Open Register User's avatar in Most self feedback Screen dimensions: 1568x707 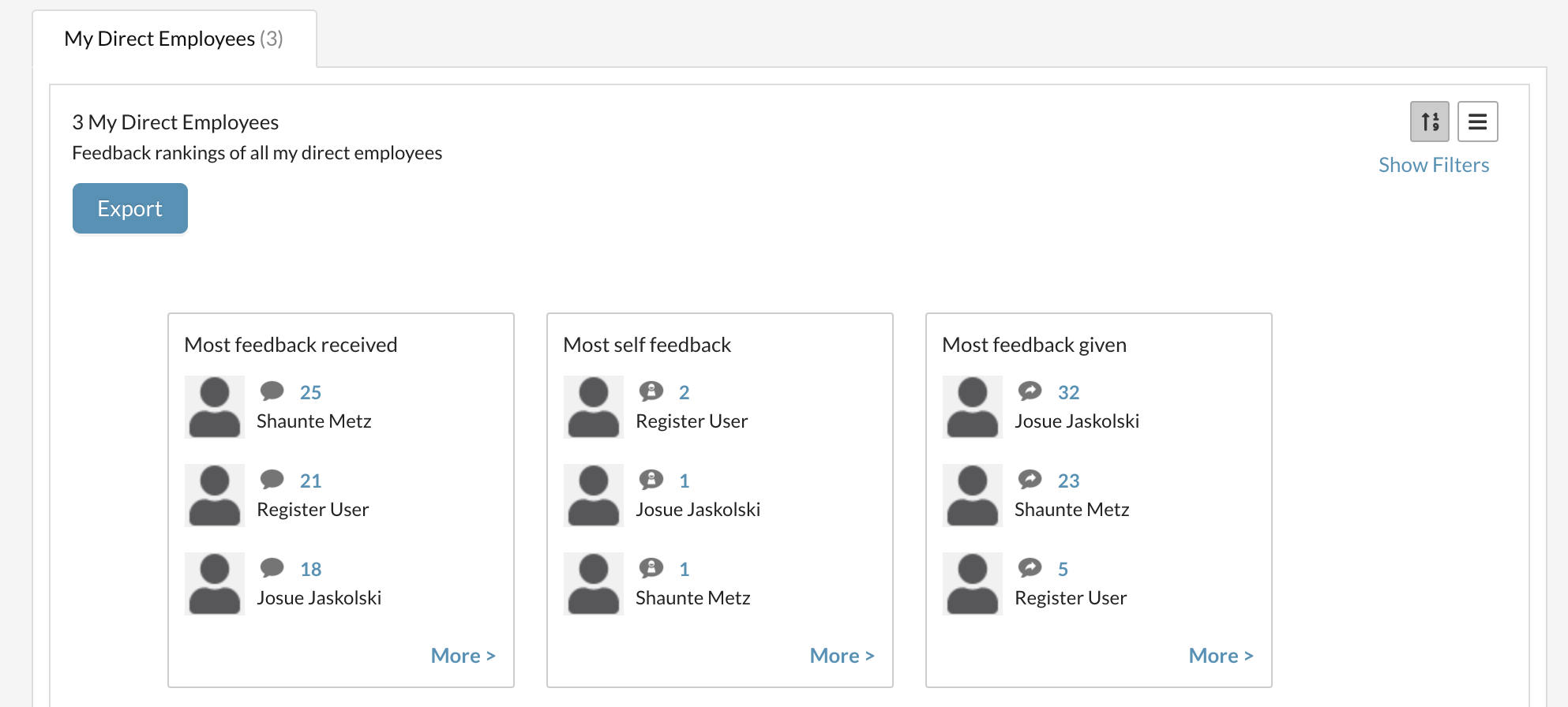(x=594, y=407)
